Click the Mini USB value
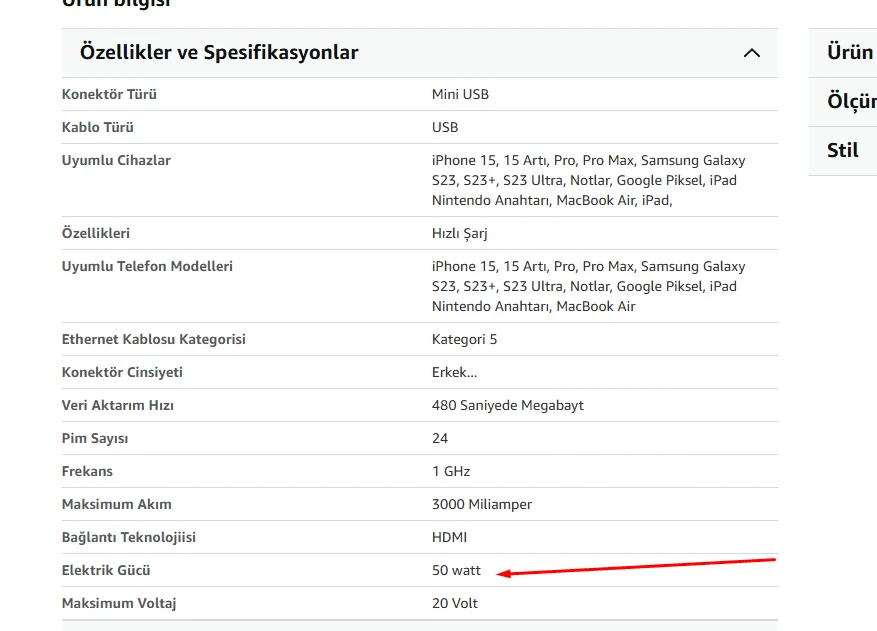 [460, 94]
